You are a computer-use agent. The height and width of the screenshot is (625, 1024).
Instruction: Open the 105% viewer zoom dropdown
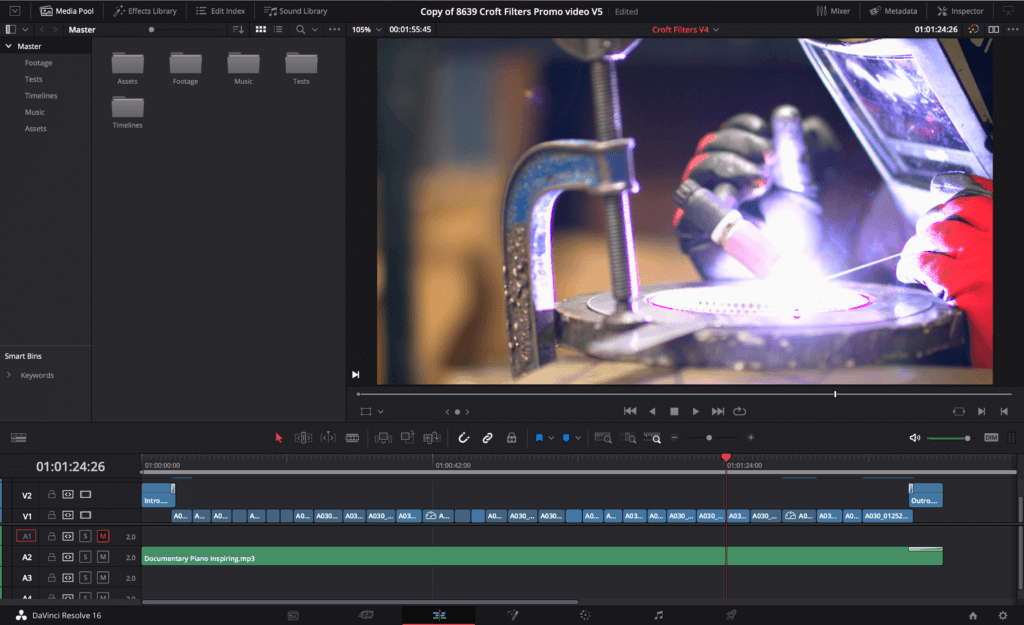click(366, 29)
